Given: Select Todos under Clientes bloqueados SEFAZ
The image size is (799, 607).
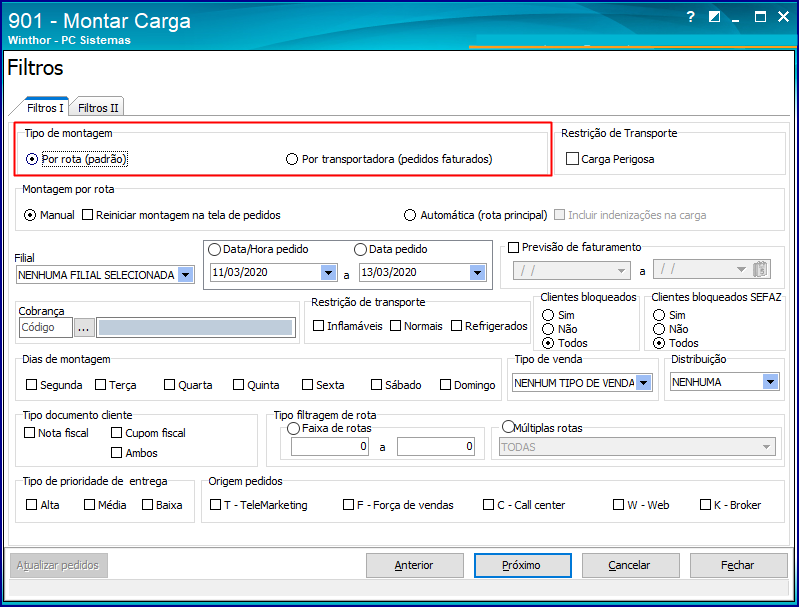Looking at the screenshot, I should 659,343.
